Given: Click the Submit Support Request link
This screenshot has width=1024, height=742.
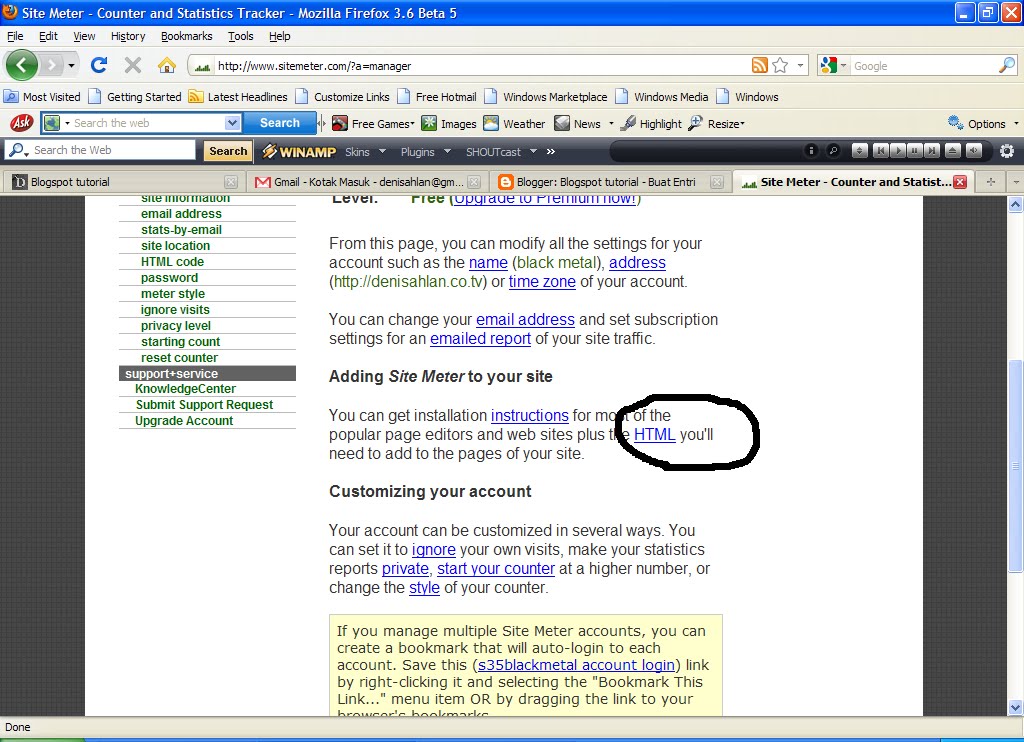Looking at the screenshot, I should pyautogui.click(x=204, y=404).
